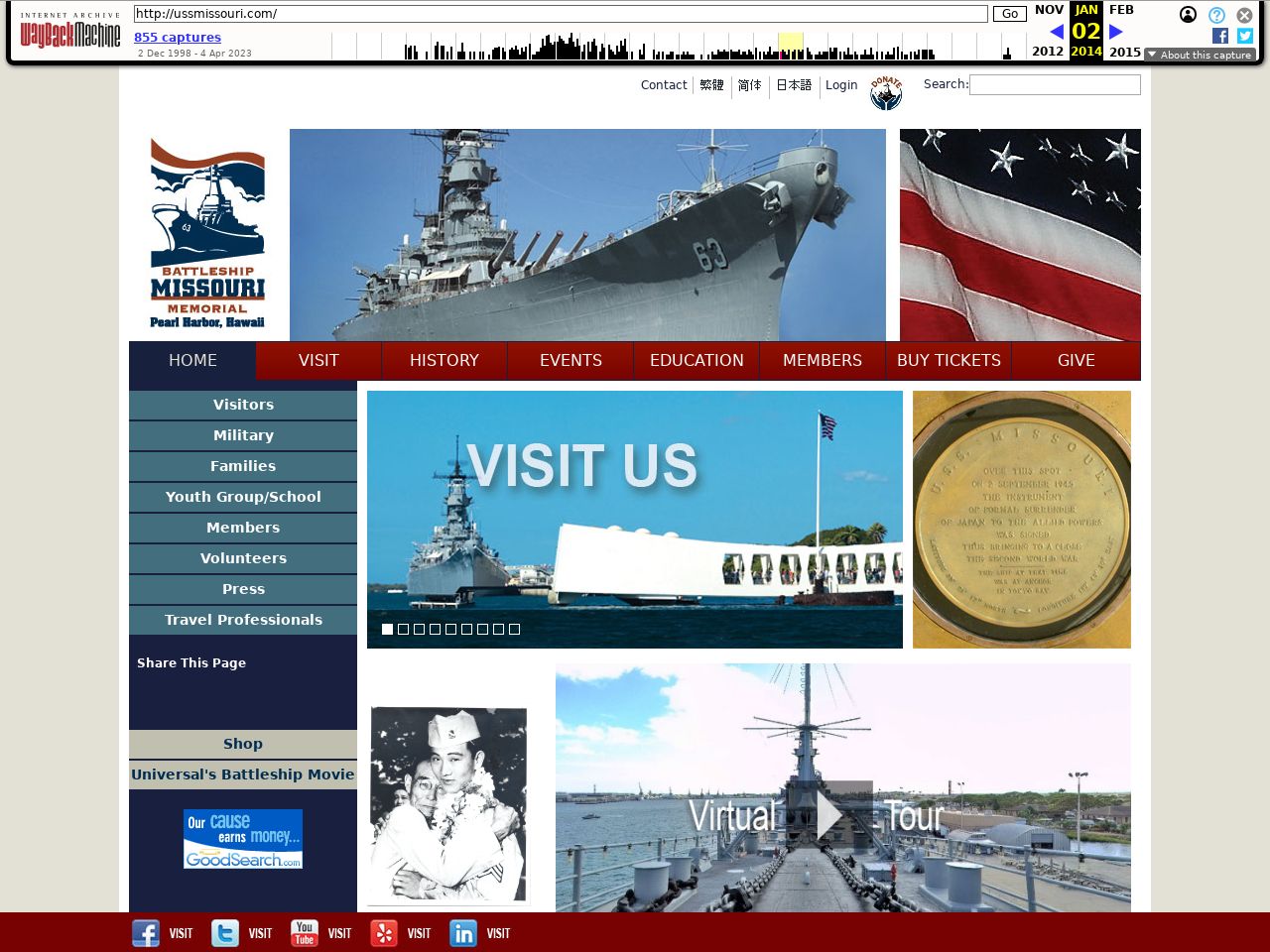Select the first slideshow indicator square

pos(387,629)
